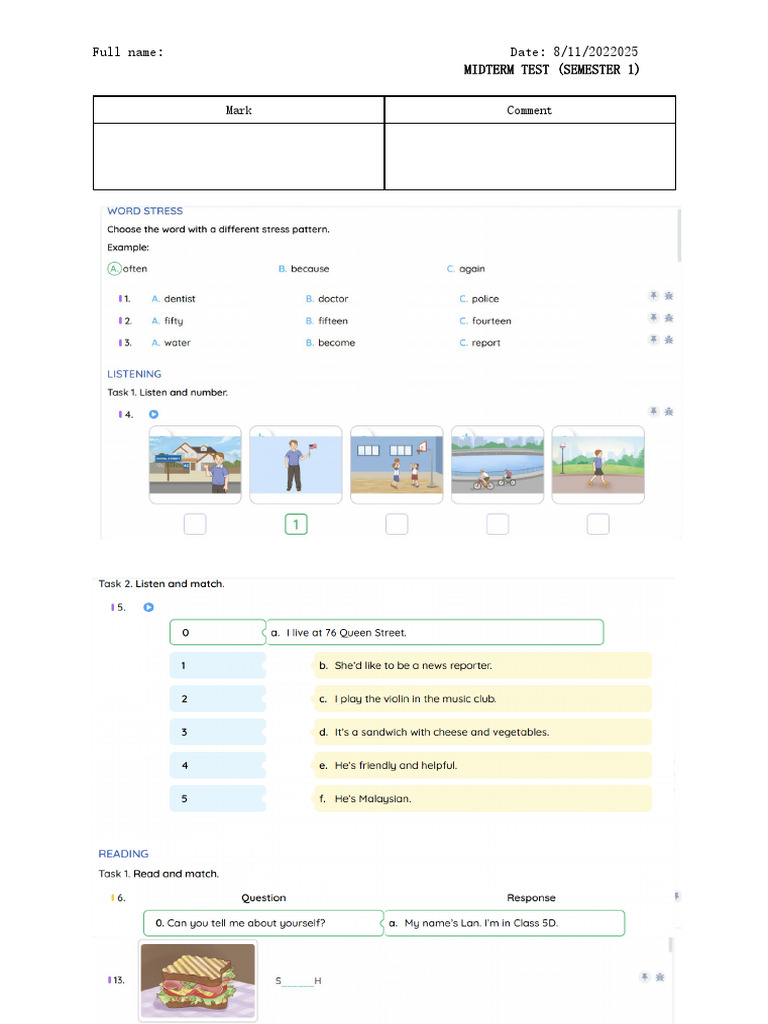This screenshot has height=1024, width=768.
Task: Click the Full name label
Action: (127, 52)
